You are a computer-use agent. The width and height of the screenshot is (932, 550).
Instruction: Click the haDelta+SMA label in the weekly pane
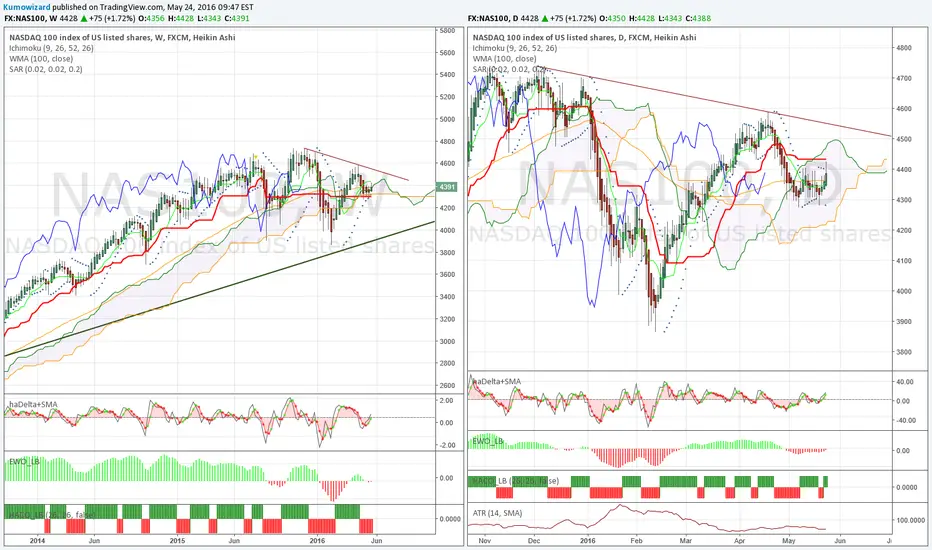[x=33, y=404]
